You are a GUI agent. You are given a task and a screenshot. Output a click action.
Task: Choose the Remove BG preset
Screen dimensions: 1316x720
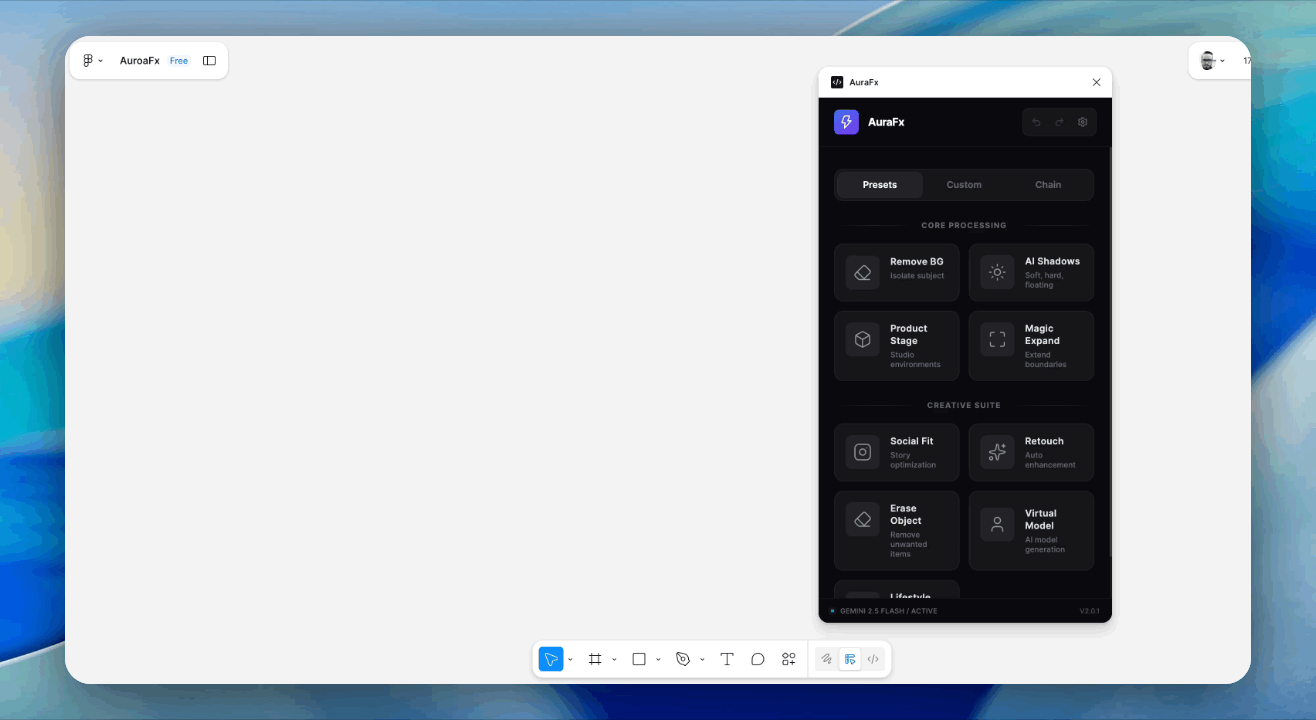(896, 273)
